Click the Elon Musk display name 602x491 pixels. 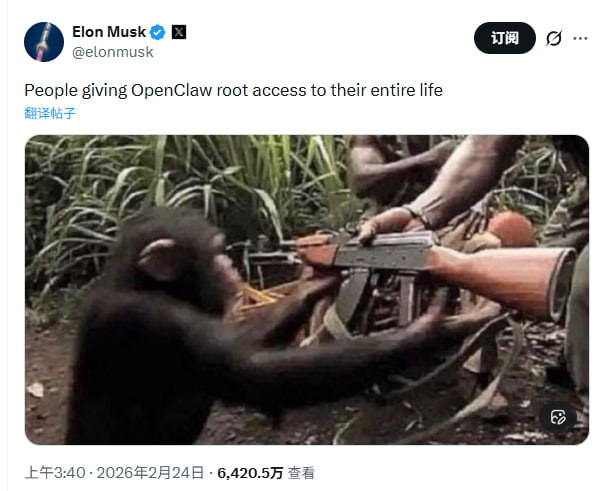pos(109,32)
